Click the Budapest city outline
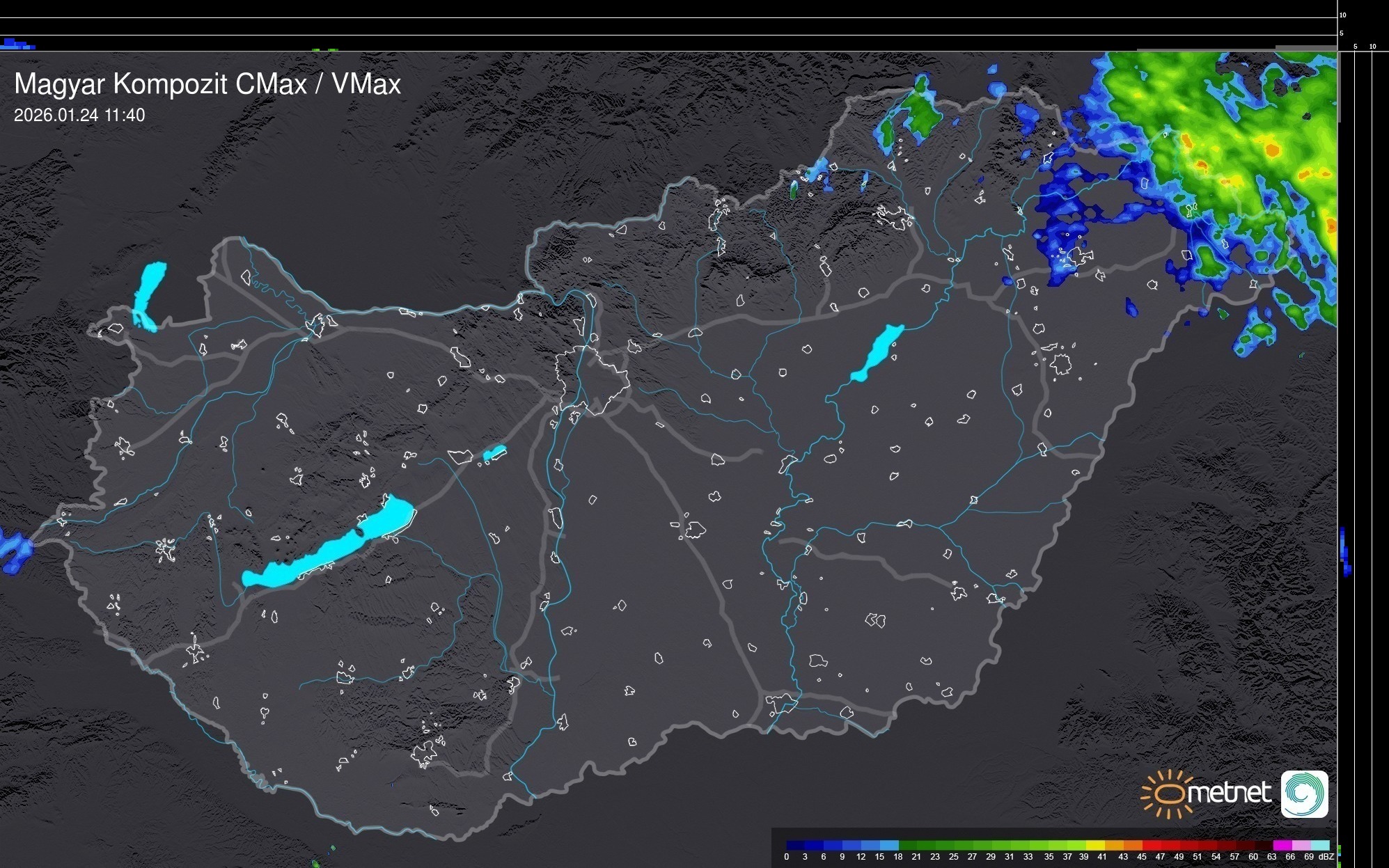Image resolution: width=1389 pixels, height=868 pixels. click(x=592, y=379)
